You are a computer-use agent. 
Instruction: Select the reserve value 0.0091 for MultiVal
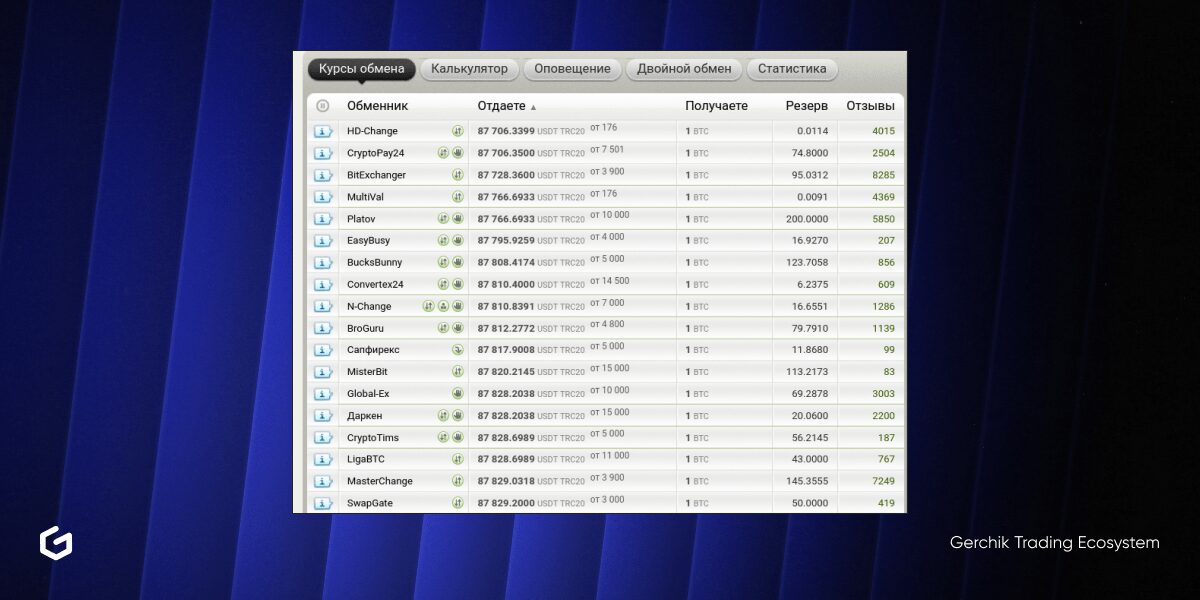(x=813, y=197)
